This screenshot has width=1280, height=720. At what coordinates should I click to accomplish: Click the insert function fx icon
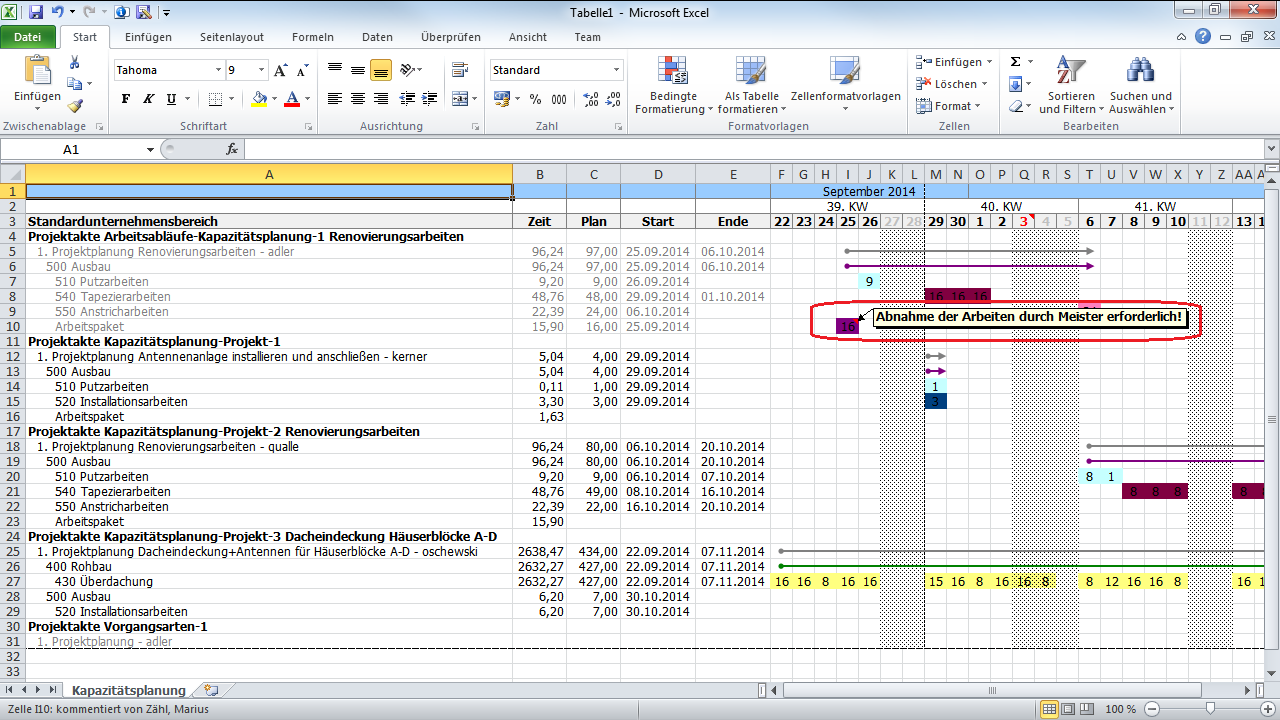pos(232,149)
